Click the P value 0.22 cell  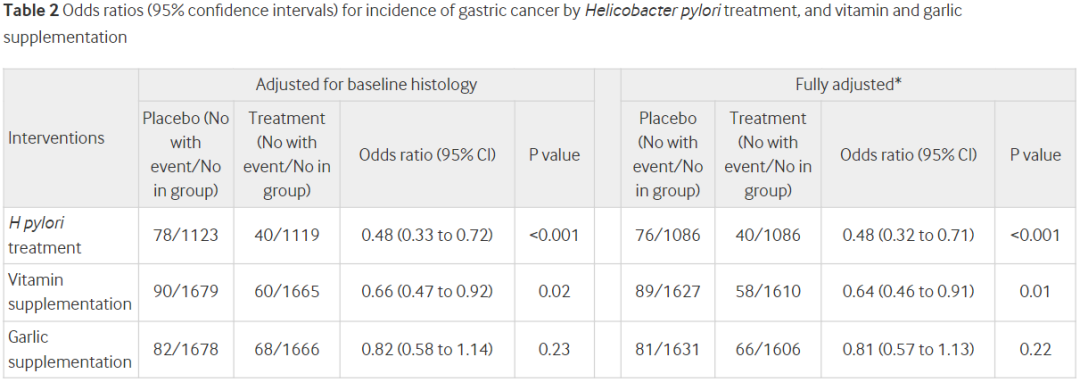coord(1036,350)
